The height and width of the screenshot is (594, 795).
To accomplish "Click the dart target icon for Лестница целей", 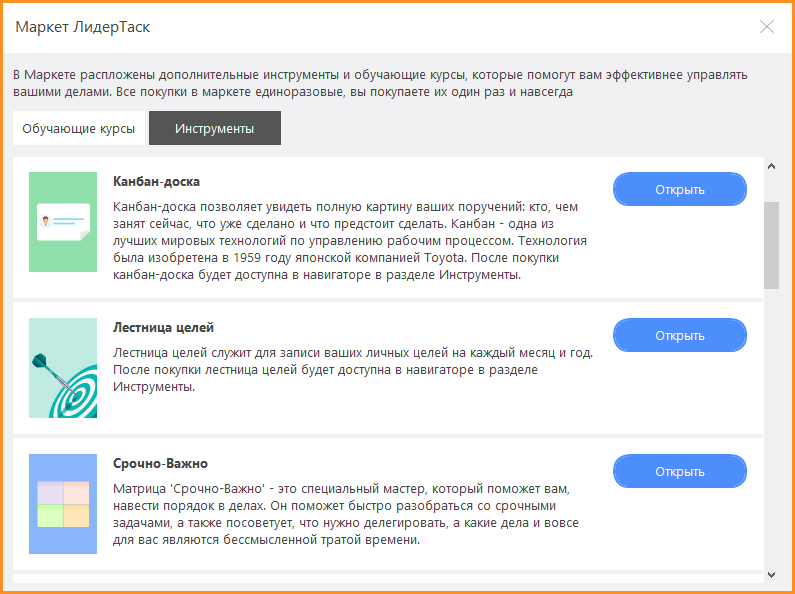I will click(x=63, y=368).
